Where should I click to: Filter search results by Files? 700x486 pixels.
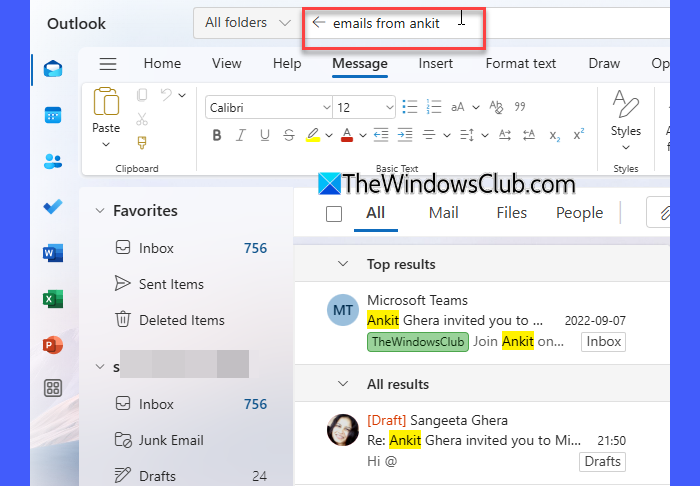click(512, 213)
